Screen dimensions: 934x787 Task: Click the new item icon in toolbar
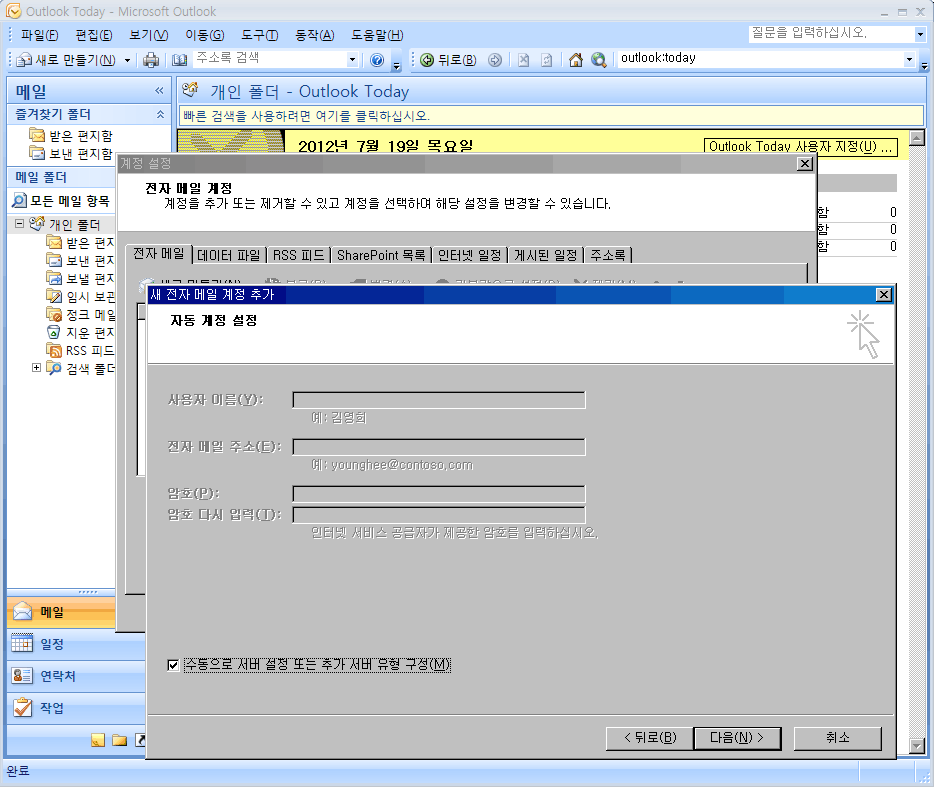click(x=24, y=60)
